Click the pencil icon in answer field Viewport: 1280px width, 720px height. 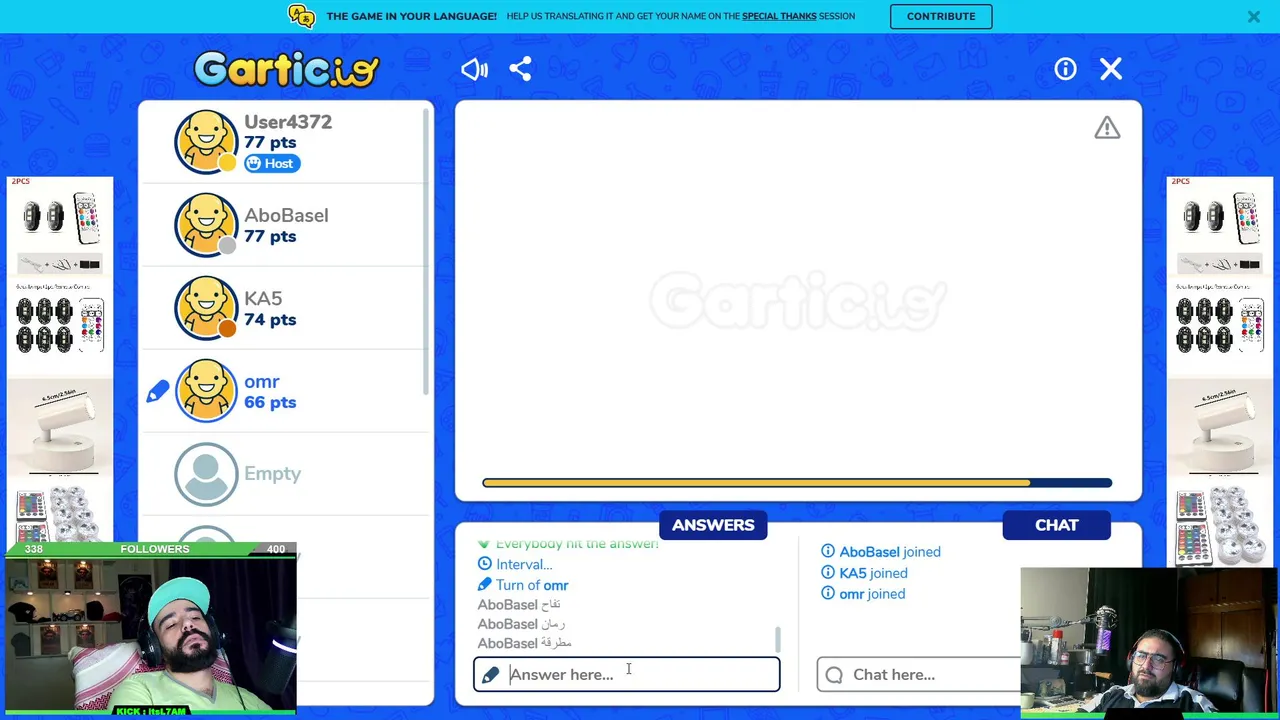coord(490,675)
